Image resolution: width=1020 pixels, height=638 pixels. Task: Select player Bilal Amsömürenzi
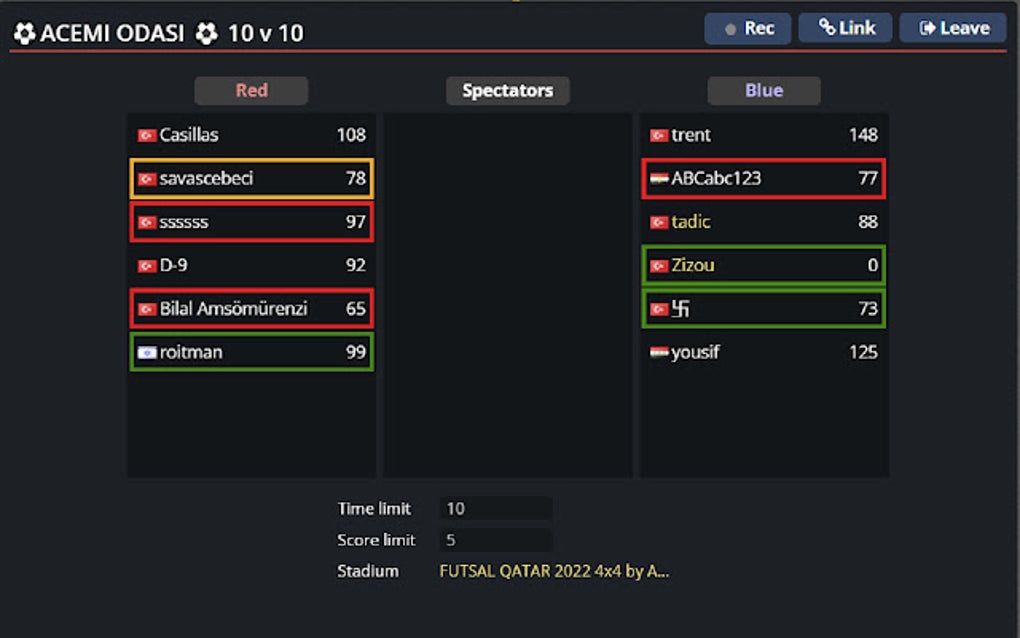tap(252, 309)
